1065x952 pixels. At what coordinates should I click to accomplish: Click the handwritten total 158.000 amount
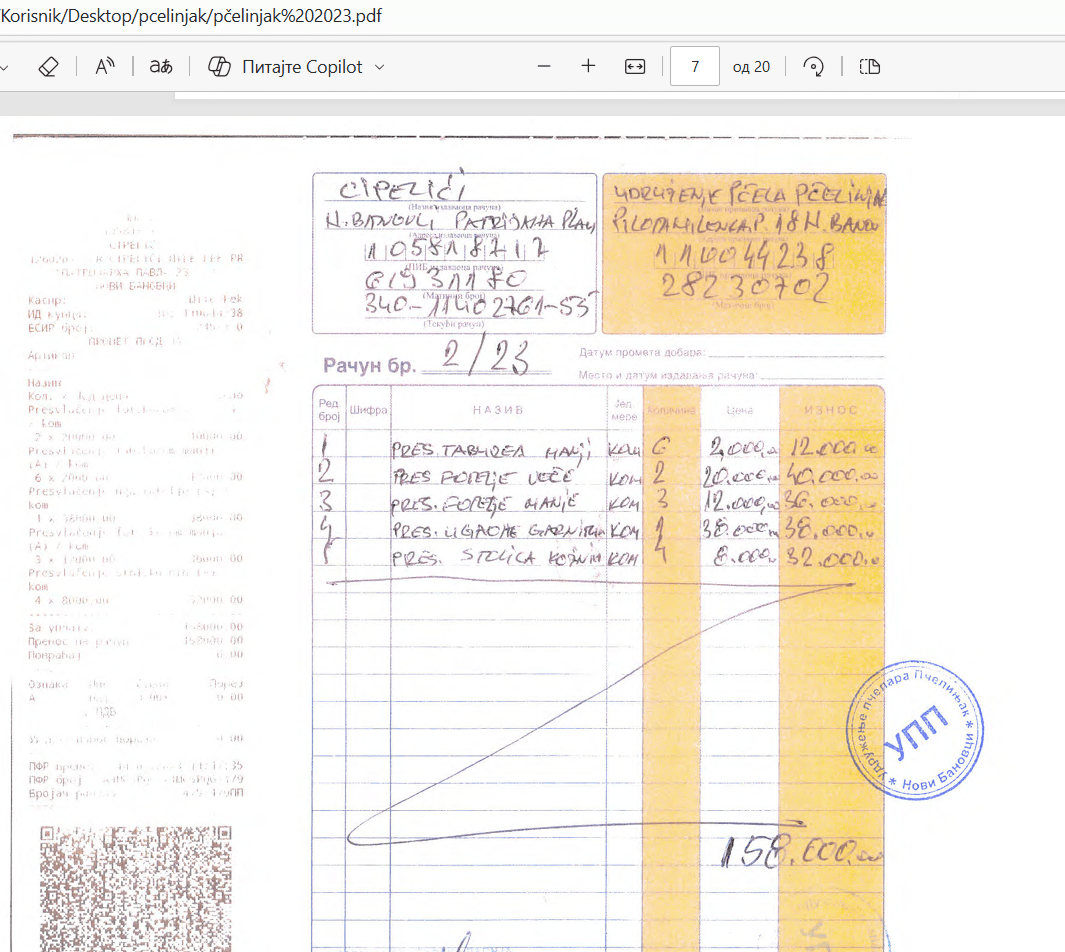[x=802, y=852]
